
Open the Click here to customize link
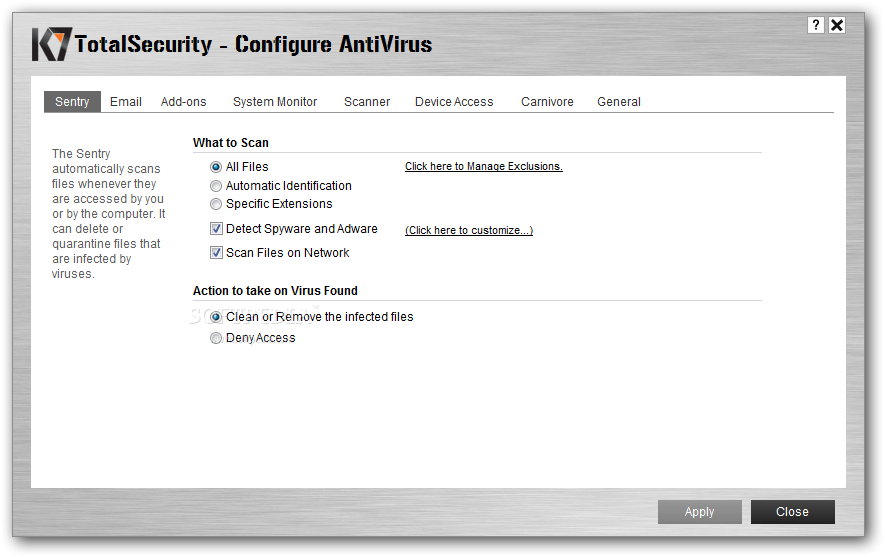click(x=469, y=230)
